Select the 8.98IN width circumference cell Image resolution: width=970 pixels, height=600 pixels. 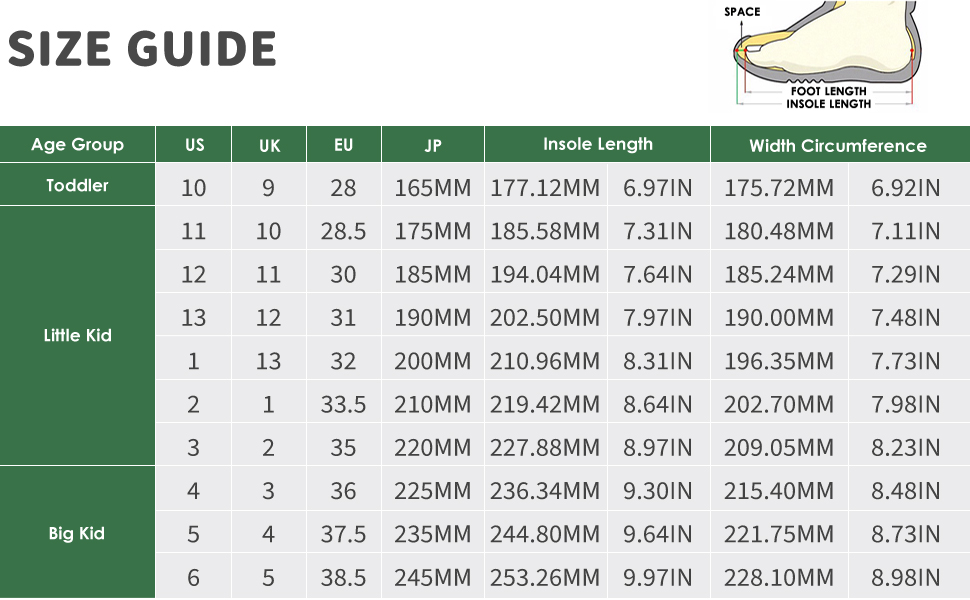[x=906, y=578]
